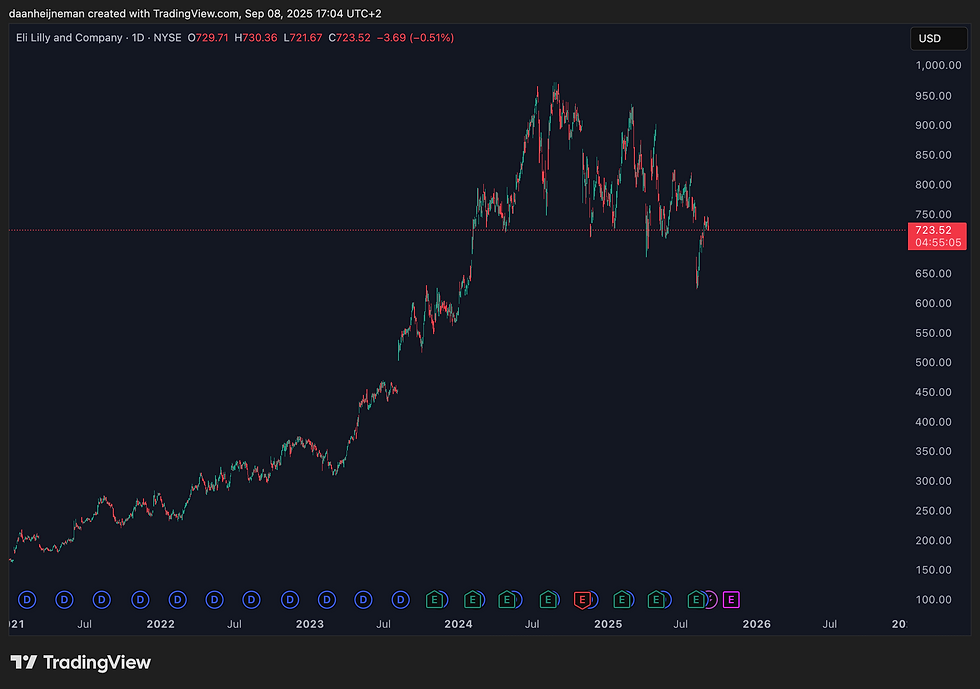The width and height of the screenshot is (980, 689).
Task: Click the 800.00 price axis label
Action: pyautogui.click(x=933, y=184)
